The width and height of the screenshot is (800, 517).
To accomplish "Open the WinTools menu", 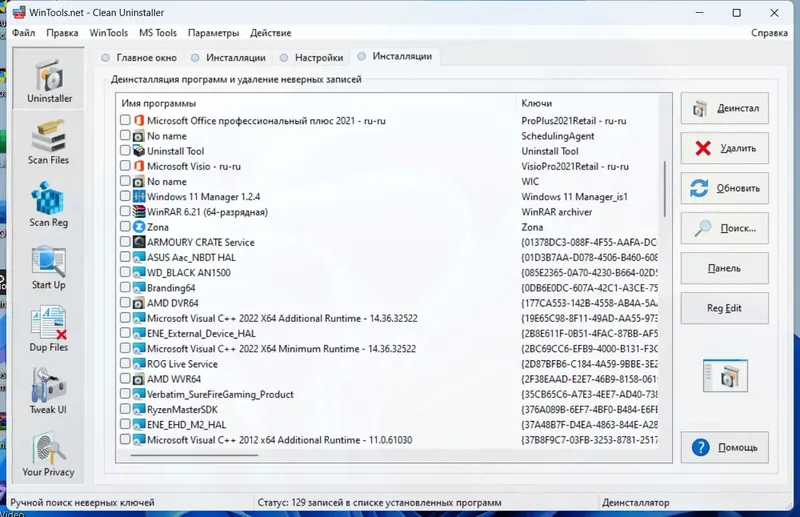I will coord(109,33).
